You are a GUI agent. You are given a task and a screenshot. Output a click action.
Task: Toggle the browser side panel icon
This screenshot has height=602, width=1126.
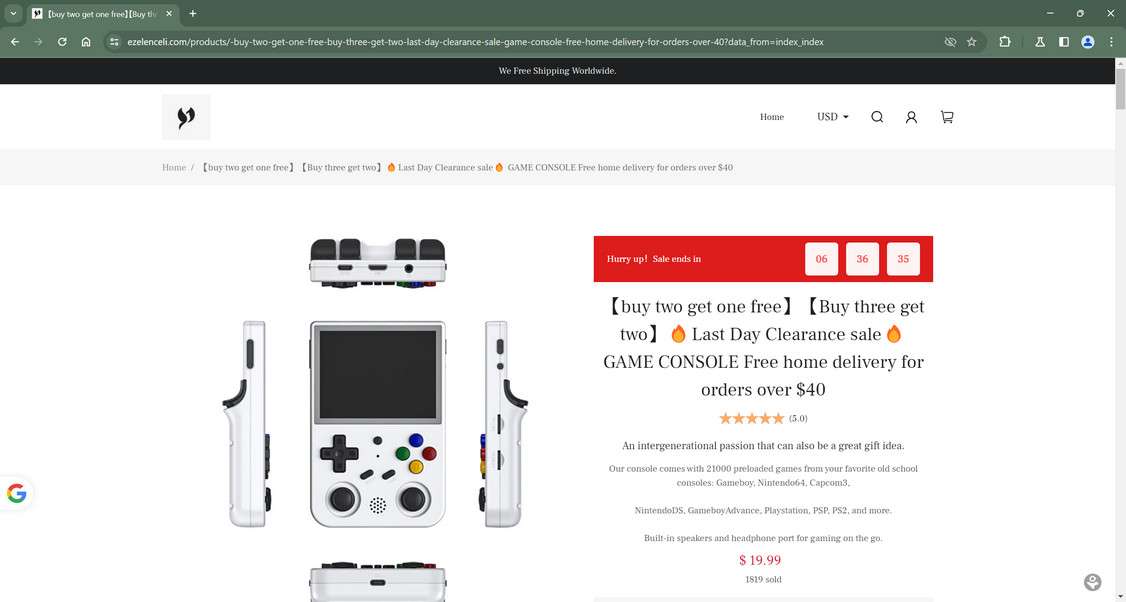pos(1064,42)
